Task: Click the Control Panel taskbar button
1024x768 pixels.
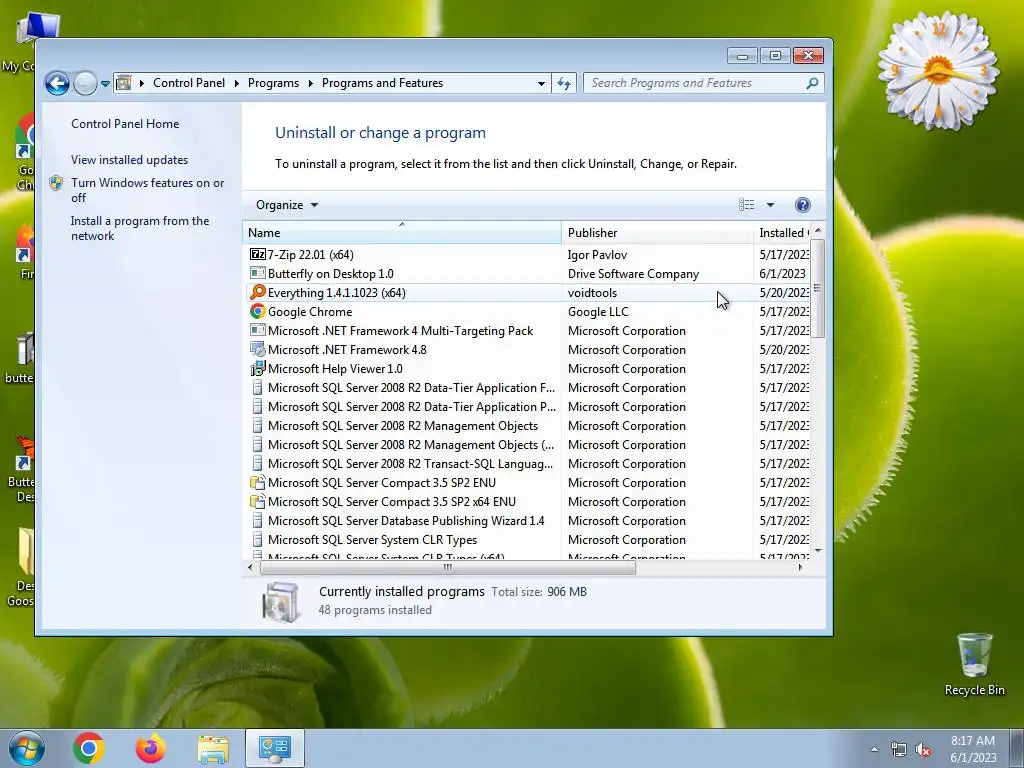Action: point(275,748)
